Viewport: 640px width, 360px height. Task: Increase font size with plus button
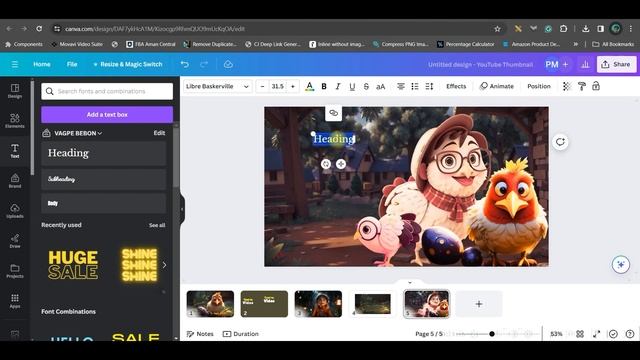293,87
